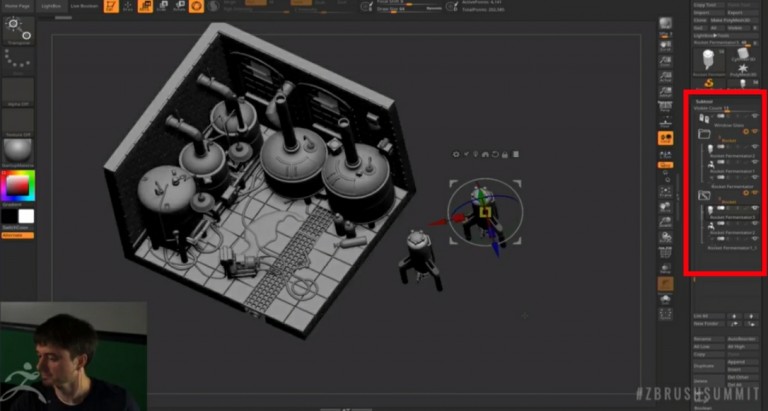Activate the Move gizmo button
Viewport: 768px width, 411px height.
pyautogui.click(x=146, y=6)
